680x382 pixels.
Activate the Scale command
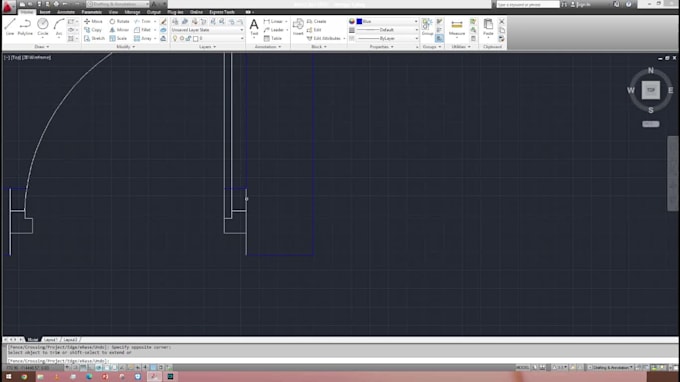coord(118,39)
